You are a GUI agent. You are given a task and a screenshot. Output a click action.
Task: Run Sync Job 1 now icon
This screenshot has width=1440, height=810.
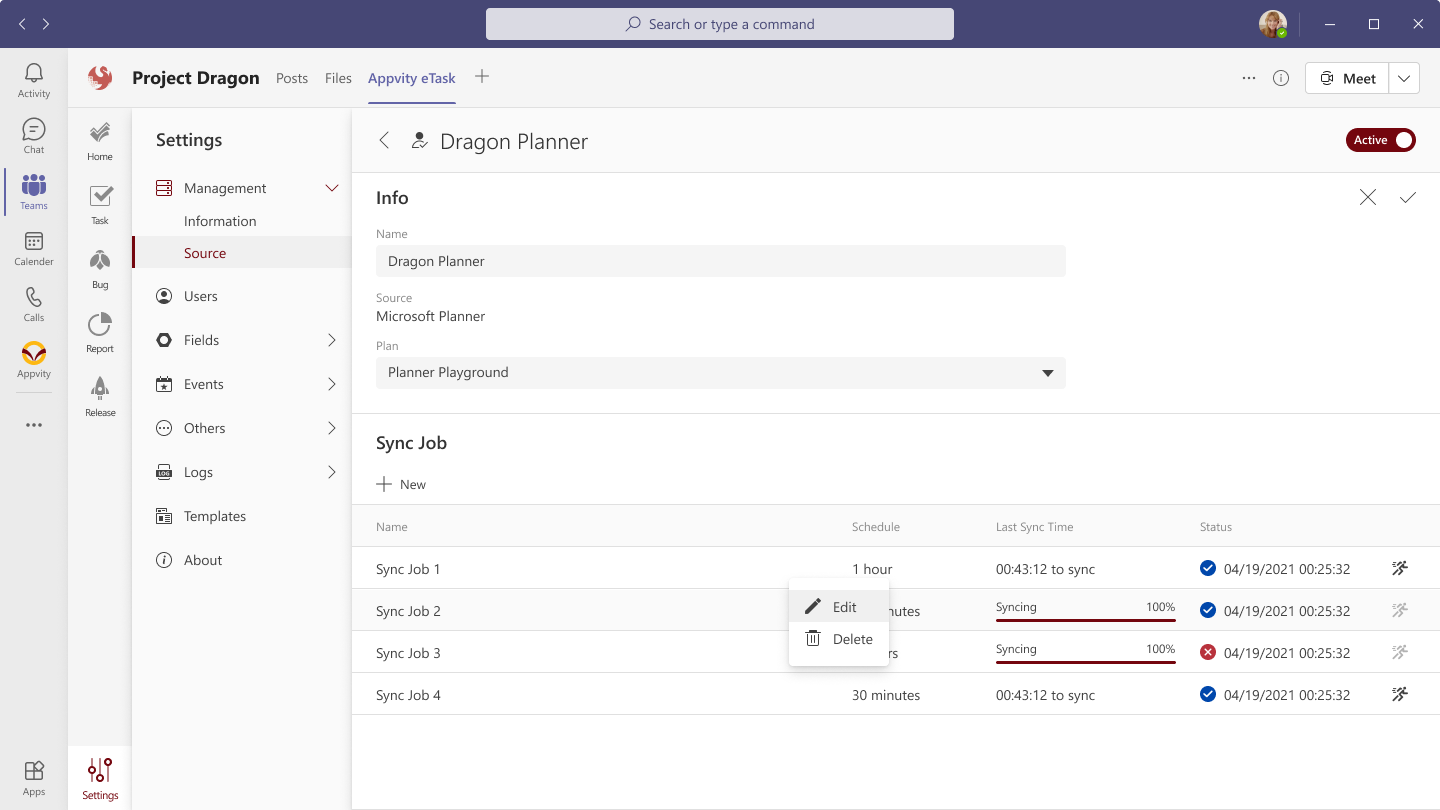[x=1399, y=569]
